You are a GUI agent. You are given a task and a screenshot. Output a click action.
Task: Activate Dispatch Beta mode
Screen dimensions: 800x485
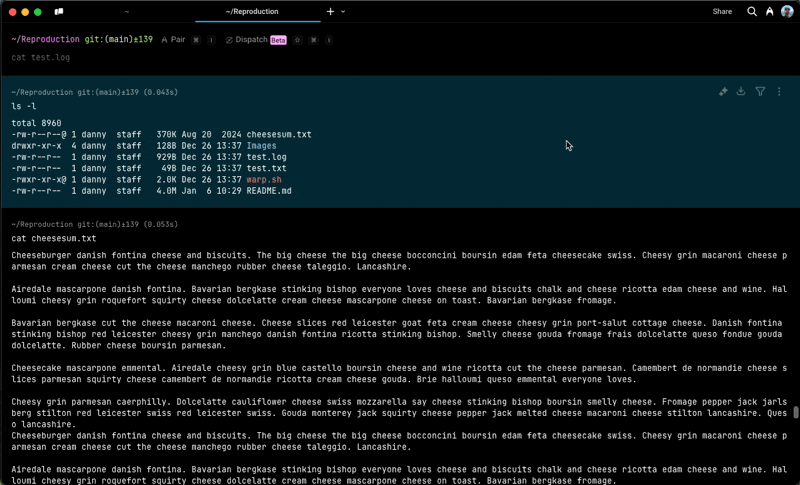coord(255,40)
